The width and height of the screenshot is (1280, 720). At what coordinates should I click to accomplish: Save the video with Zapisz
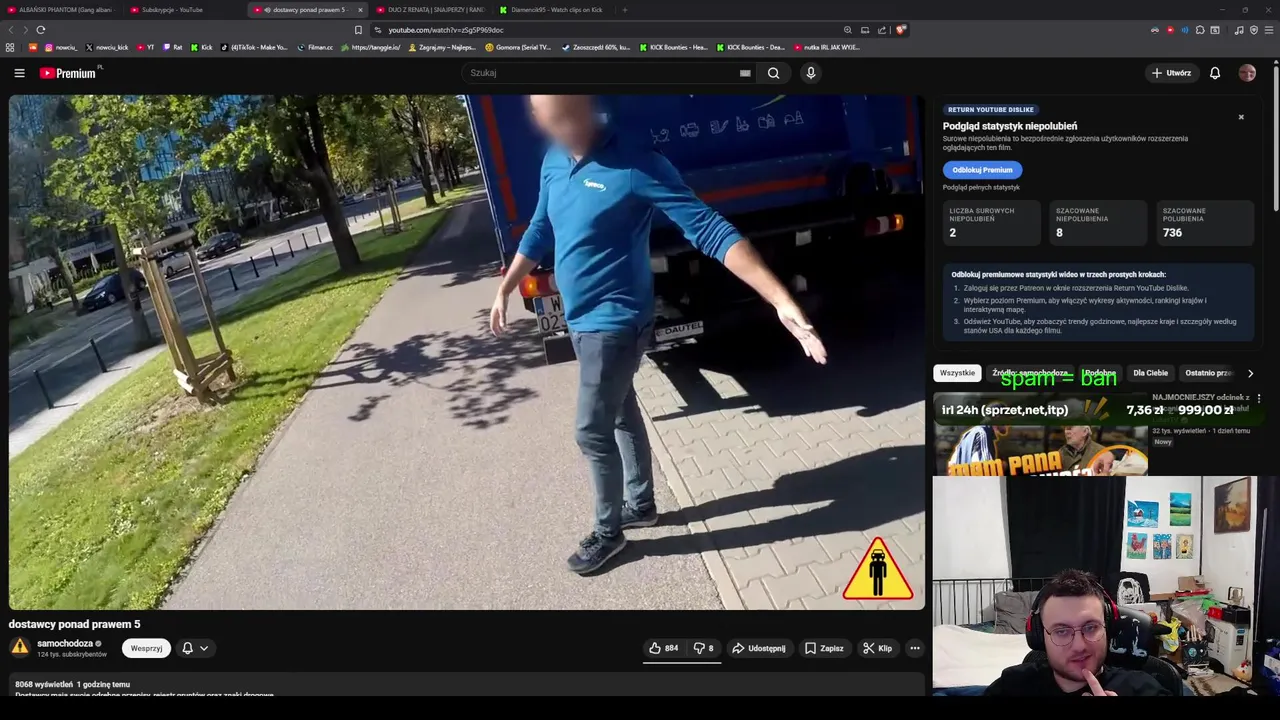coord(824,648)
